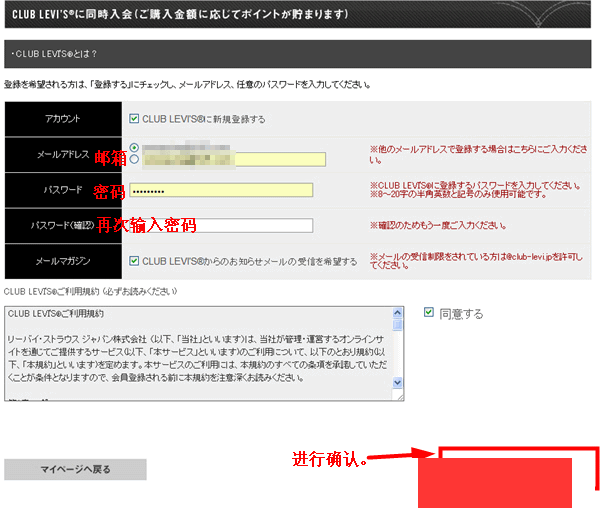The image size is (600, 513).
Task: Toggle the CLUB LEVI'S new registration checkbox
Action: click(x=134, y=119)
